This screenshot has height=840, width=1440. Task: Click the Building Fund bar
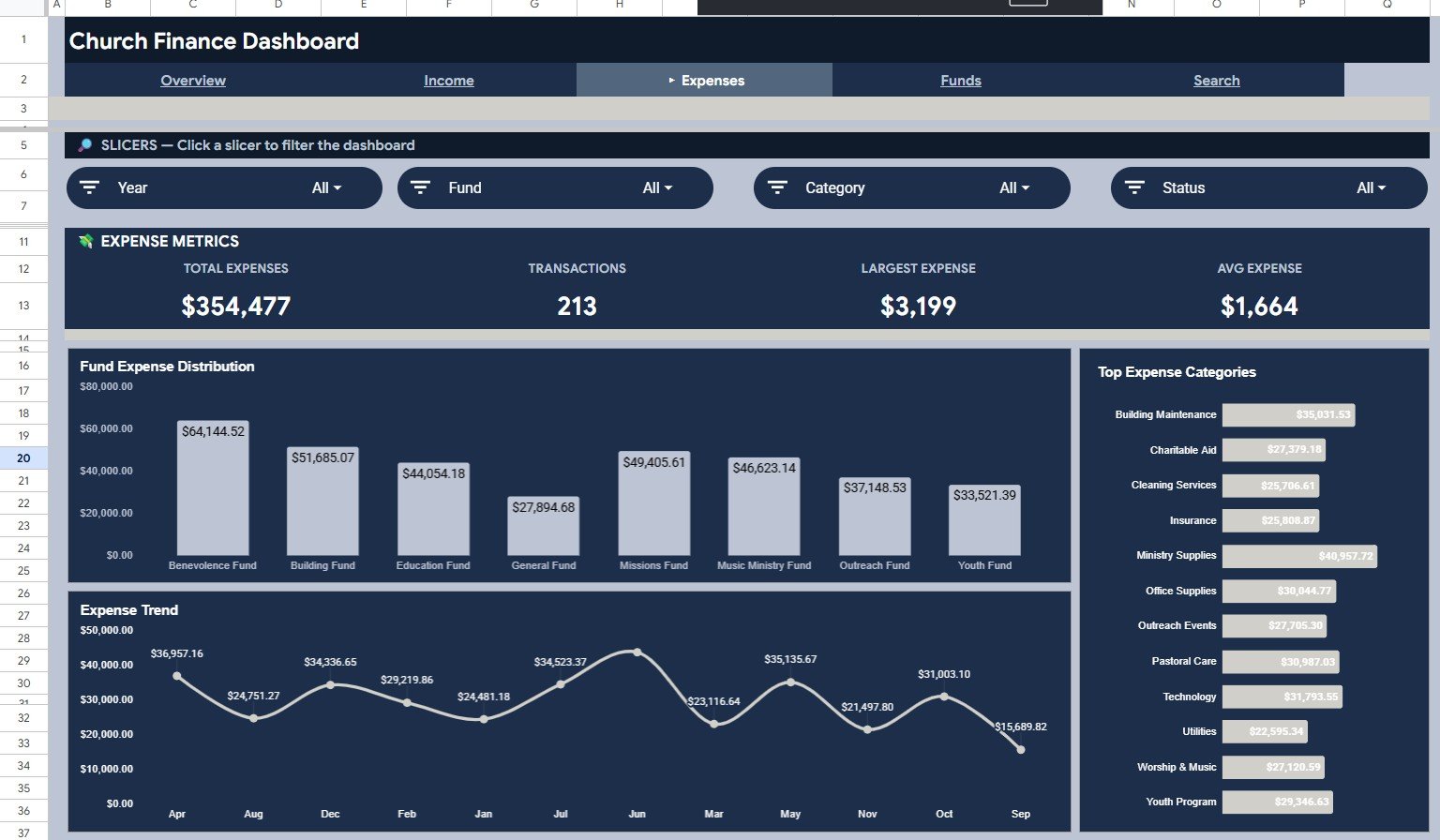coord(322,501)
